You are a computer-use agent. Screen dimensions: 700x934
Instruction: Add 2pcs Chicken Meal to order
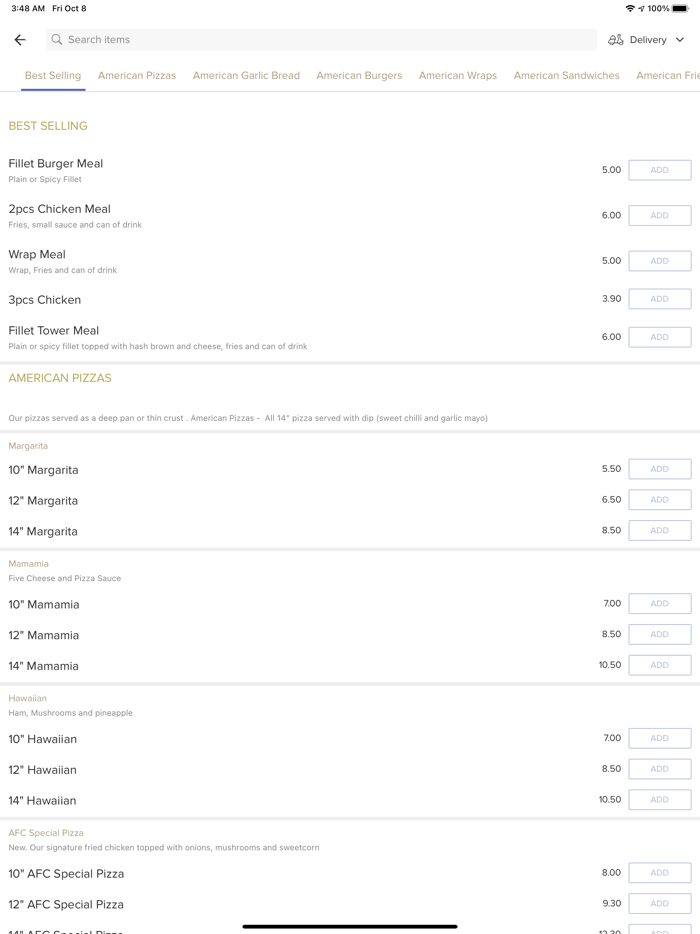[659, 215]
